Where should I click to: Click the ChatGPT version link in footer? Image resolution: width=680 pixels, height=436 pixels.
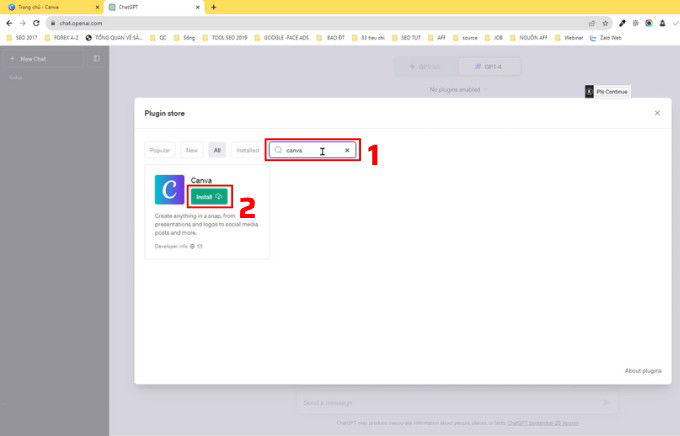(x=543, y=423)
